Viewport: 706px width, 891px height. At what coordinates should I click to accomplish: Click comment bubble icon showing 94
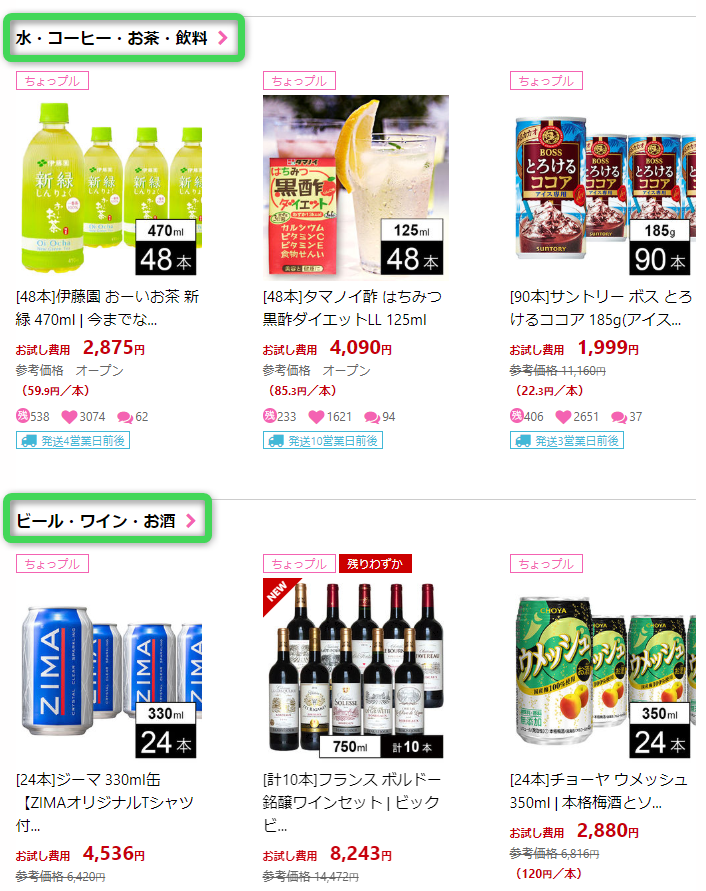[x=372, y=418]
